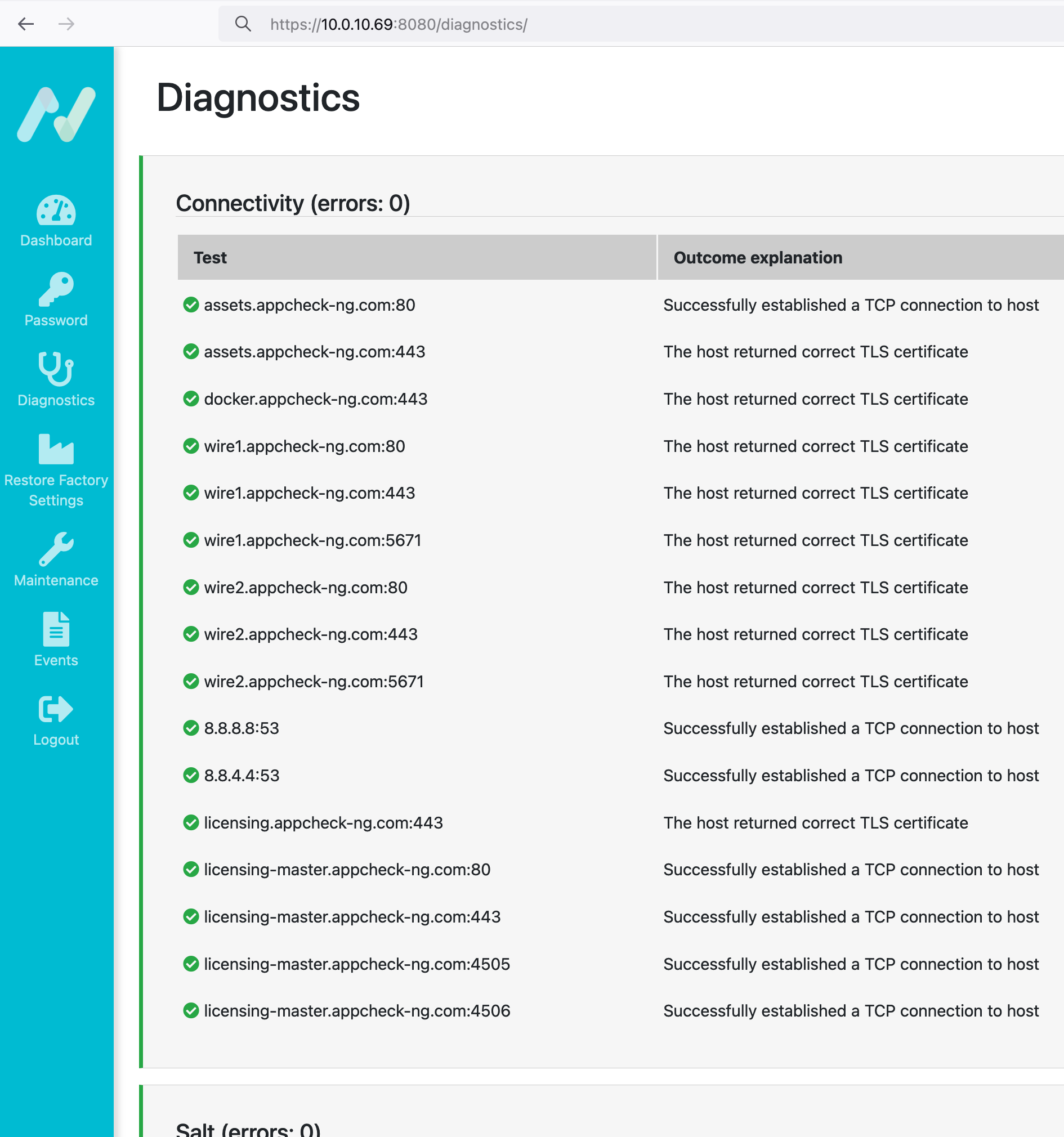Viewport: 1064px width, 1137px height.
Task: Open the Password key icon
Action: pos(56,289)
